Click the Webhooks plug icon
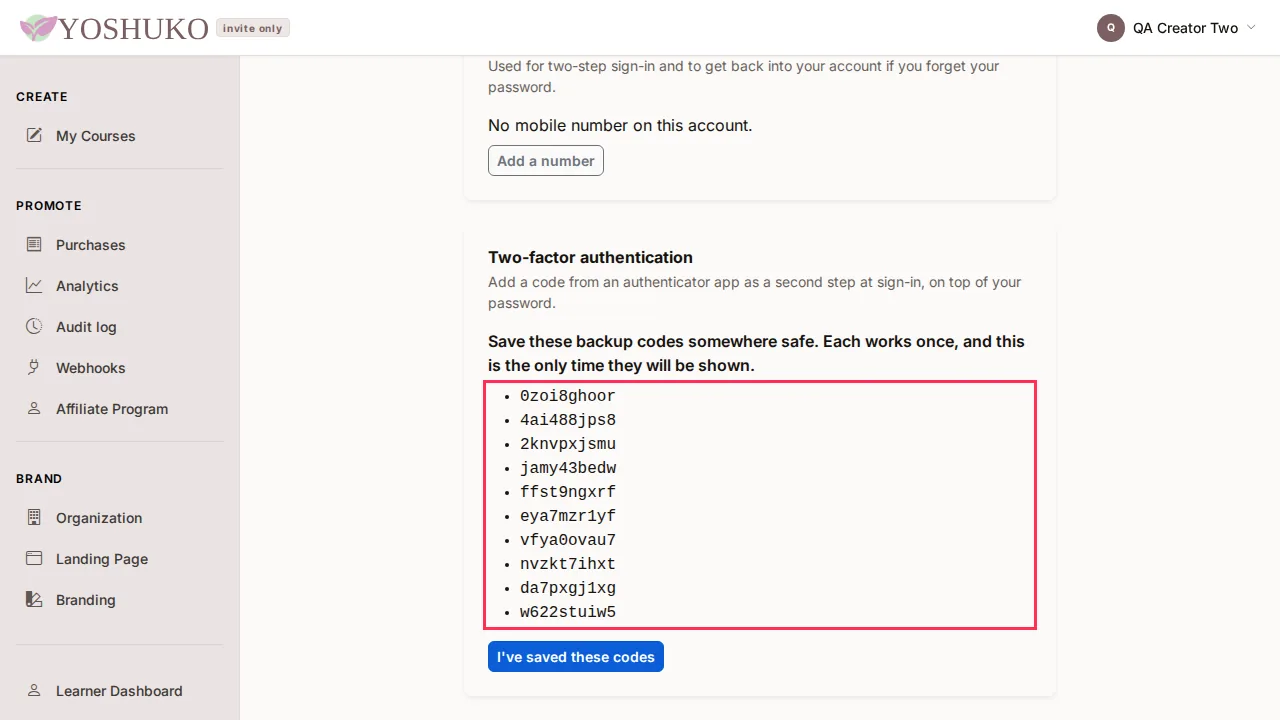The image size is (1280, 720). tap(34, 367)
